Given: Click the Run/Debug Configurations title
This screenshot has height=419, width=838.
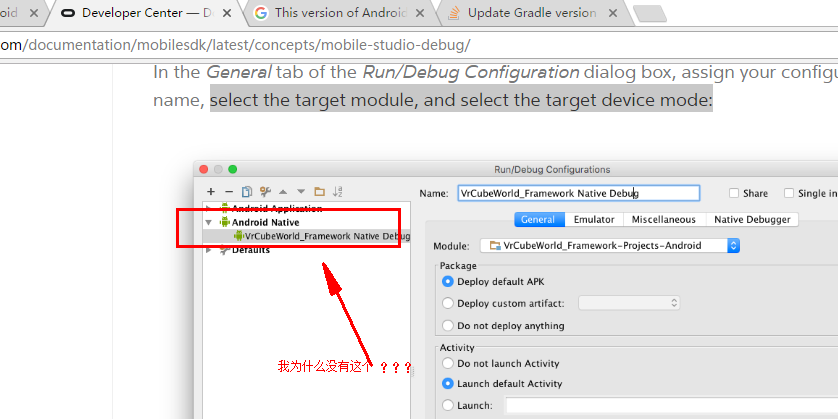Looking at the screenshot, I should (552, 169).
